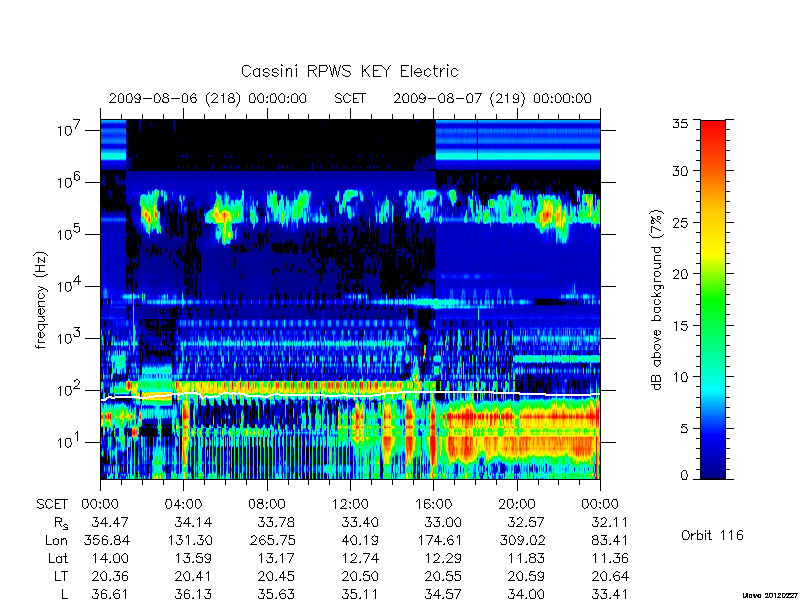Click the 10^7 frequency tick label
Viewport: 800px width, 600px height.
68,129
